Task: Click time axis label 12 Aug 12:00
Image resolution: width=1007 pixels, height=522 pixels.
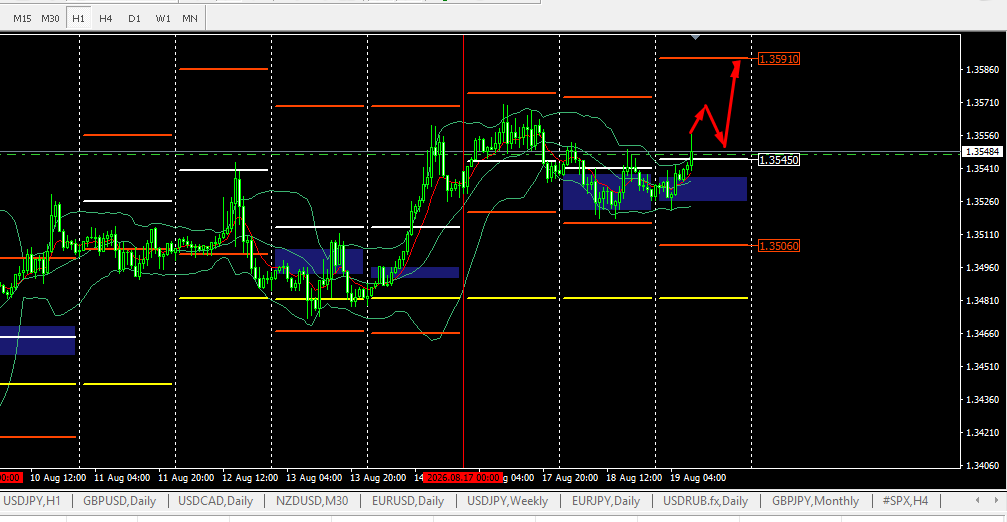Action: coord(250,478)
